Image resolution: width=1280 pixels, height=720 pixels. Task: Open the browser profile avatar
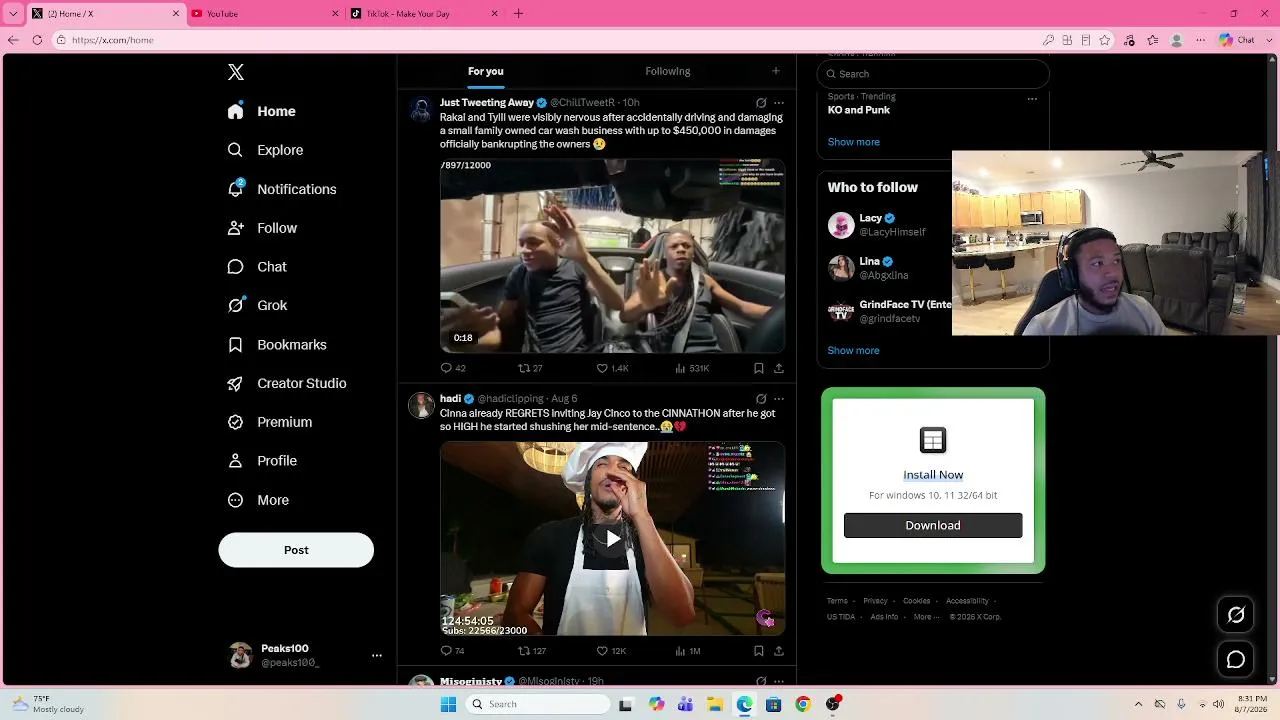(x=1177, y=40)
